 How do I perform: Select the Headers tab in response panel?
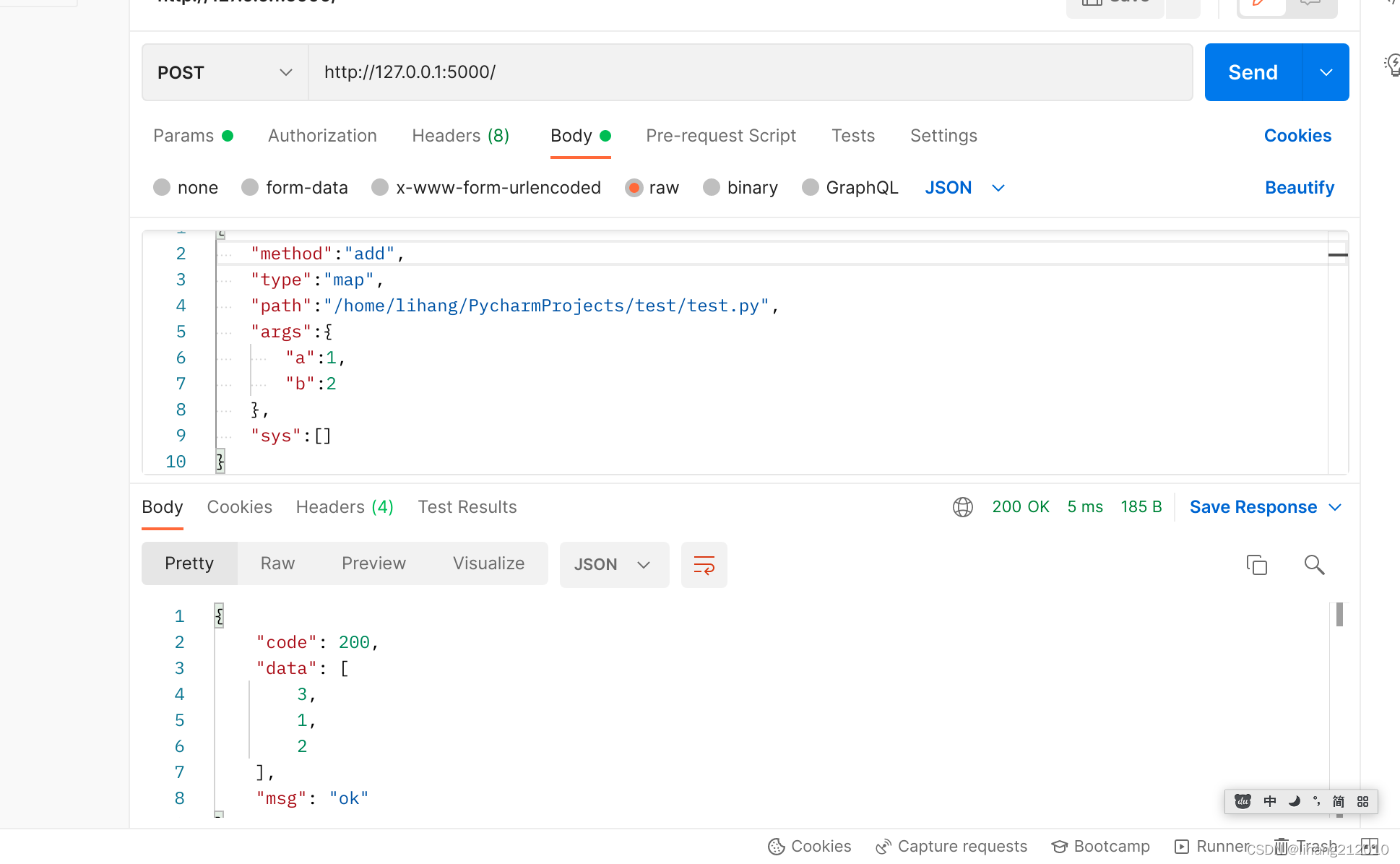[x=345, y=507]
